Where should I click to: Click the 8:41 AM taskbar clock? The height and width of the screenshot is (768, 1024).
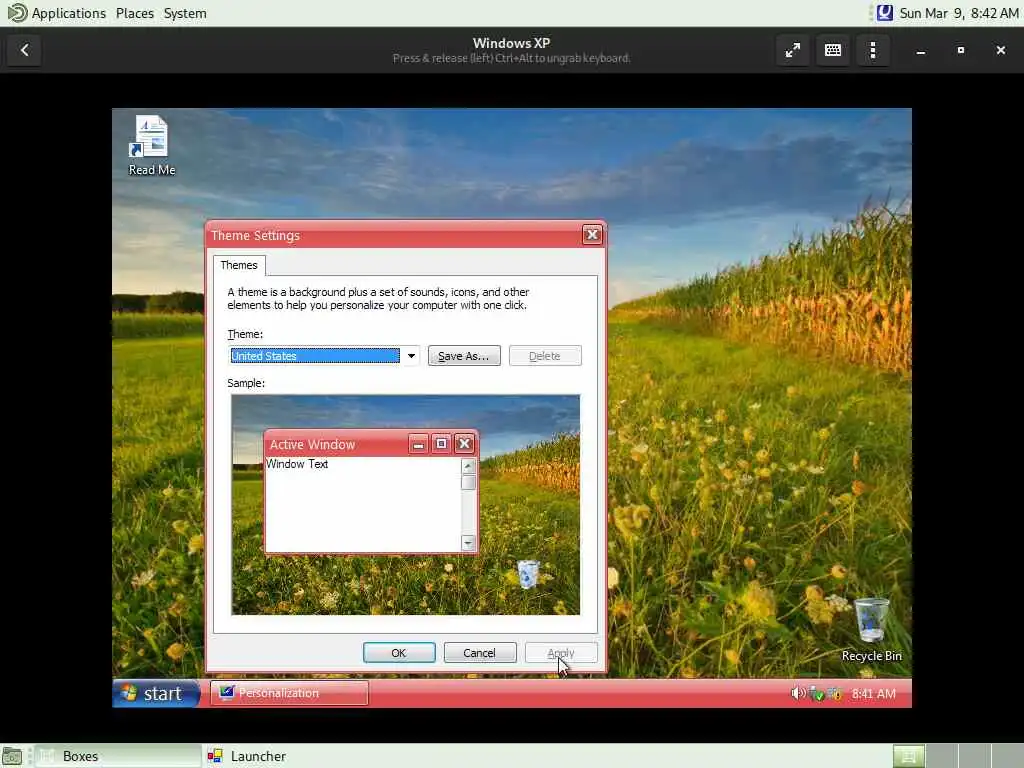(x=873, y=694)
